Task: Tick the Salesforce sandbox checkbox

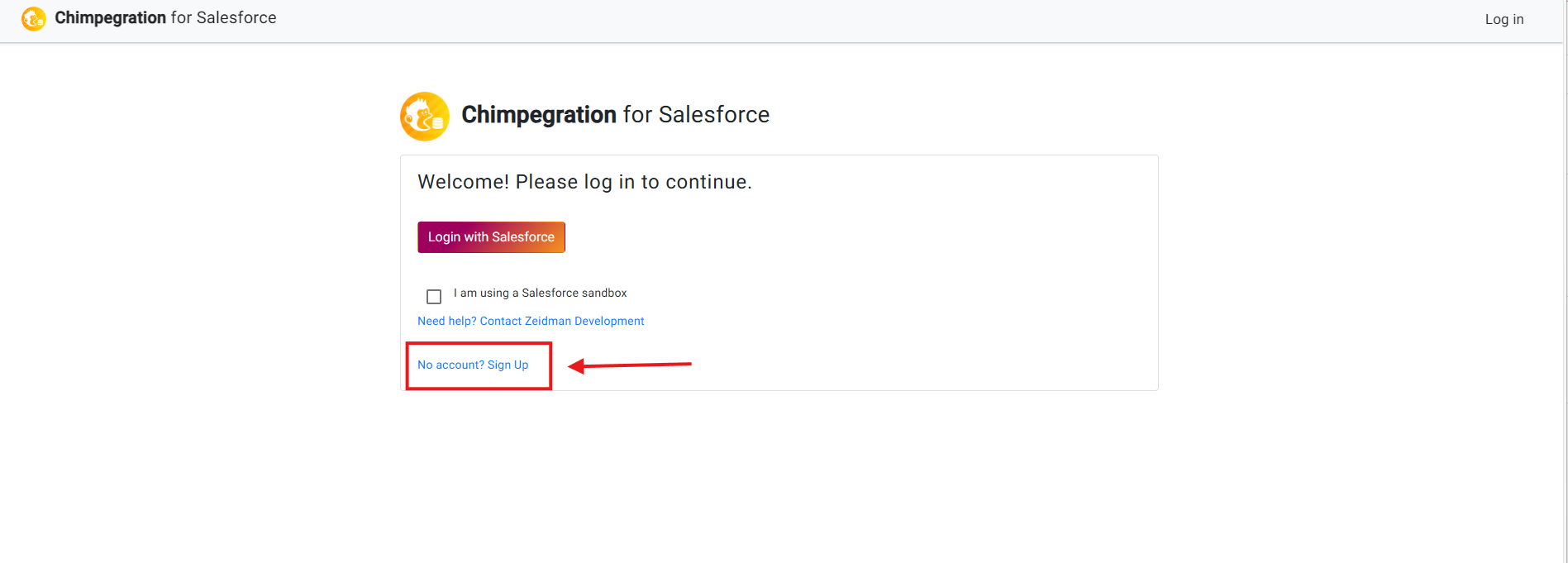Action: [434, 297]
